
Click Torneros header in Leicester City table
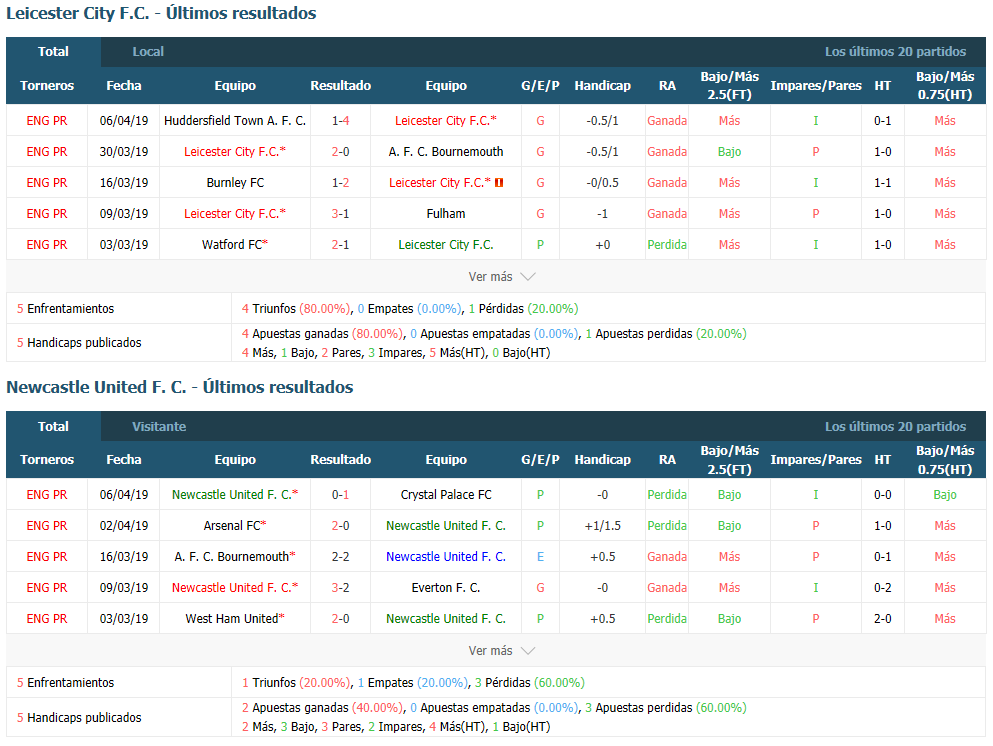point(47,85)
